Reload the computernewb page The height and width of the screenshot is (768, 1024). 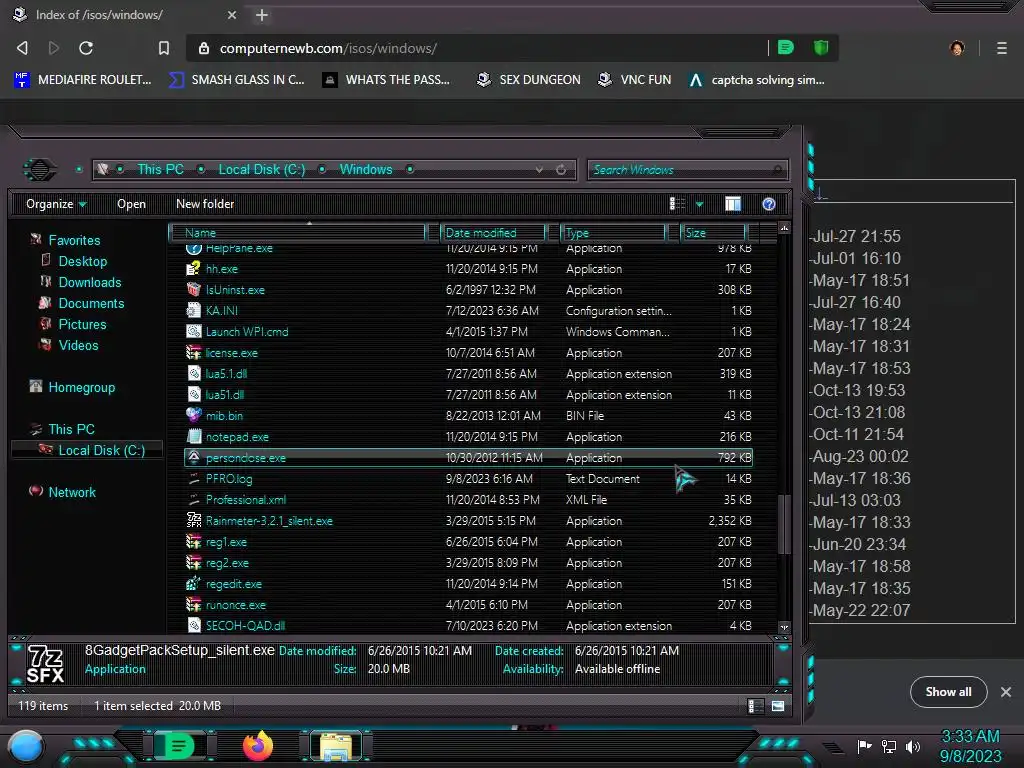86,48
